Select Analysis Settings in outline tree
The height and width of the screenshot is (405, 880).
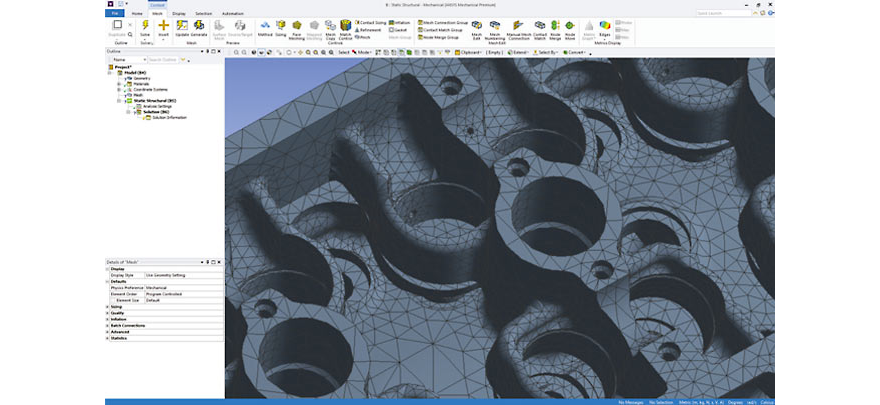point(157,107)
